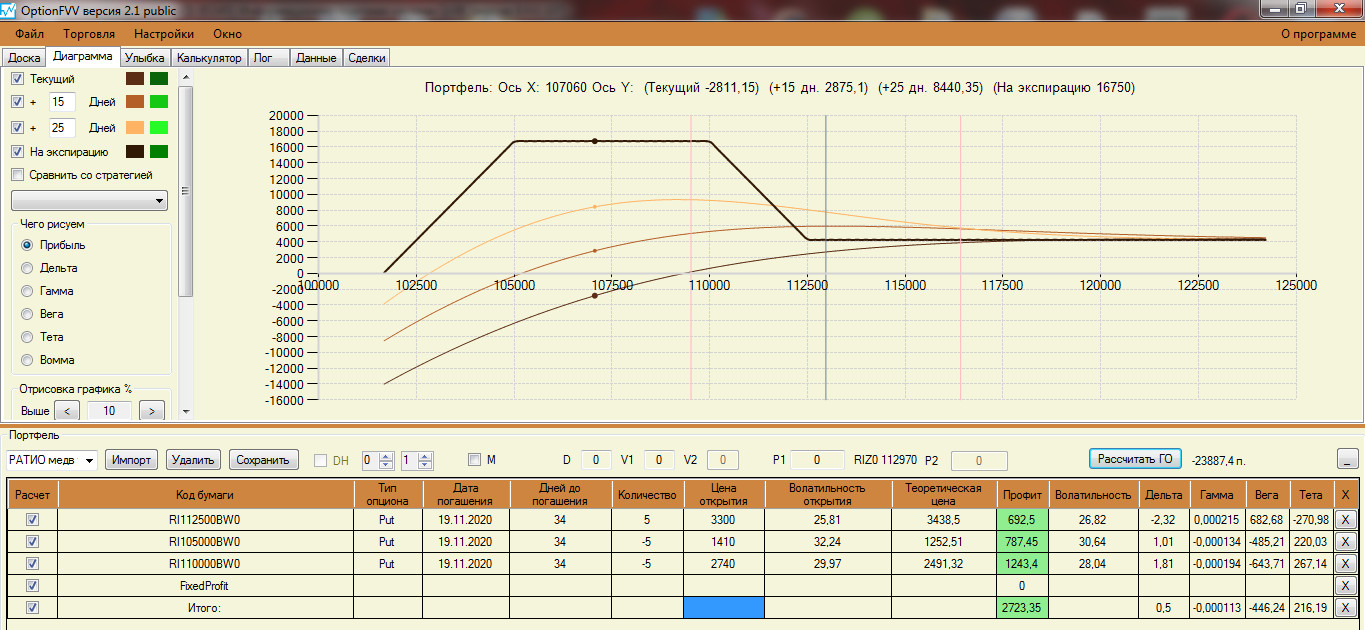This screenshot has height=630, width=1365.
Task: Click the light orange 25-day color swatch
Action: coord(135,128)
